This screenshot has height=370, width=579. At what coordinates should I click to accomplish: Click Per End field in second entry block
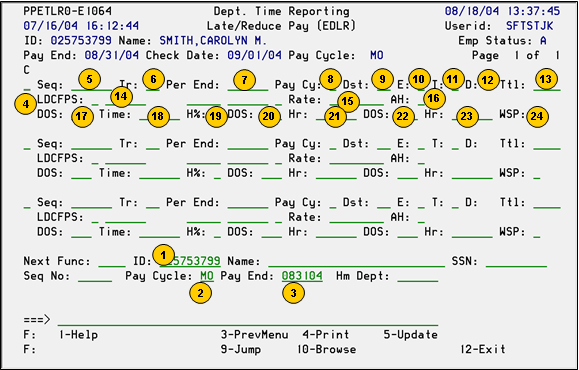tap(248, 144)
